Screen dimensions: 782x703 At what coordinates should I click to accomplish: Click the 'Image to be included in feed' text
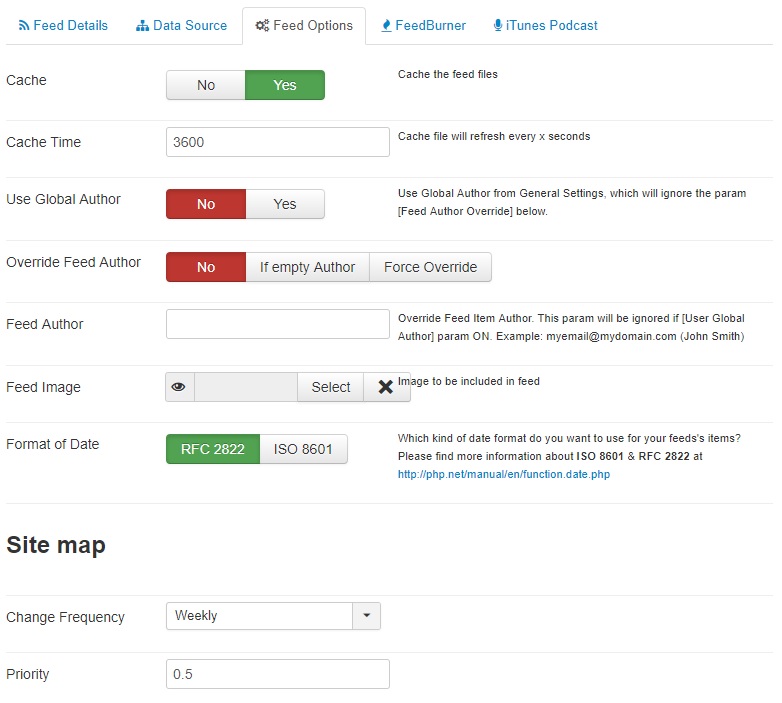click(469, 381)
